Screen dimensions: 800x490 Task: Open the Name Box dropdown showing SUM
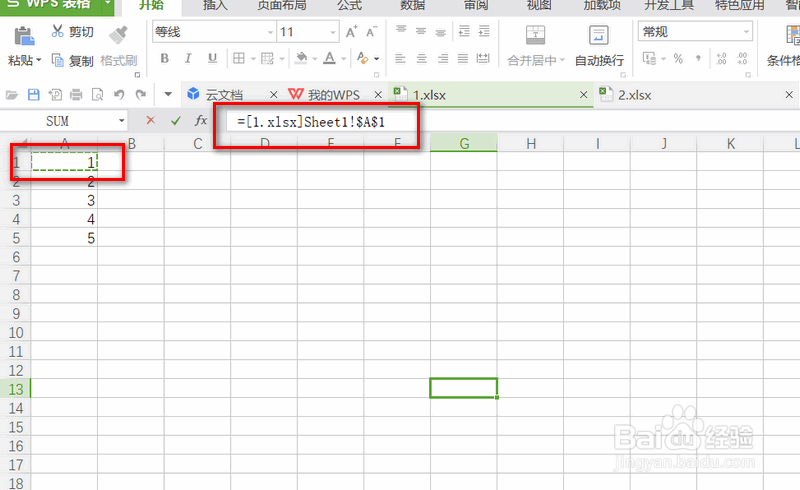[x=121, y=121]
